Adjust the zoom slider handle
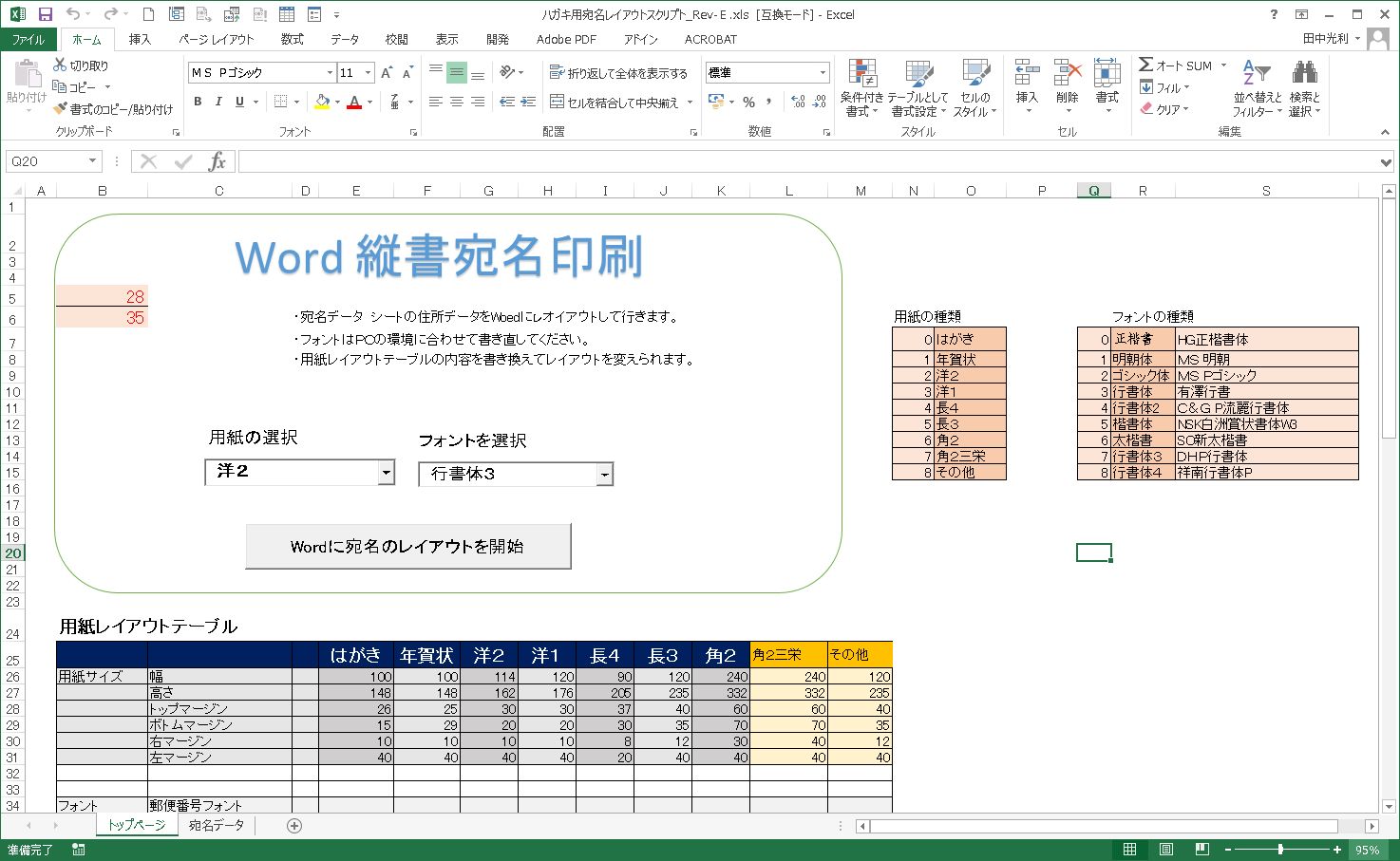This screenshot has width=1400, height=861. (x=1281, y=850)
